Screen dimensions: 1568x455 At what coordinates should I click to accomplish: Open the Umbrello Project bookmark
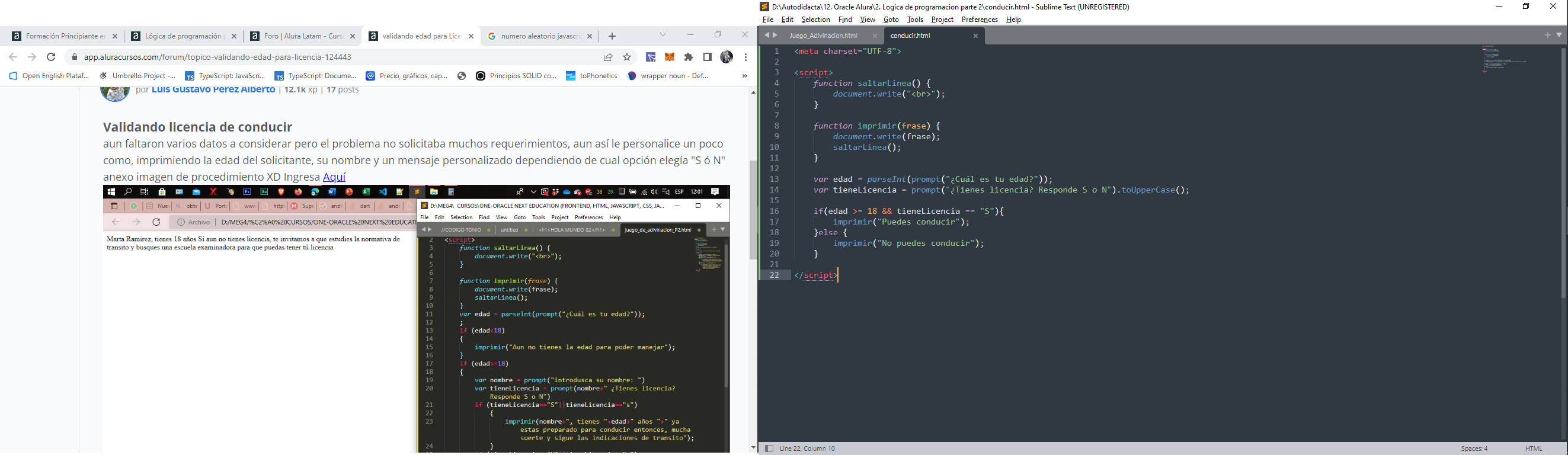point(137,76)
